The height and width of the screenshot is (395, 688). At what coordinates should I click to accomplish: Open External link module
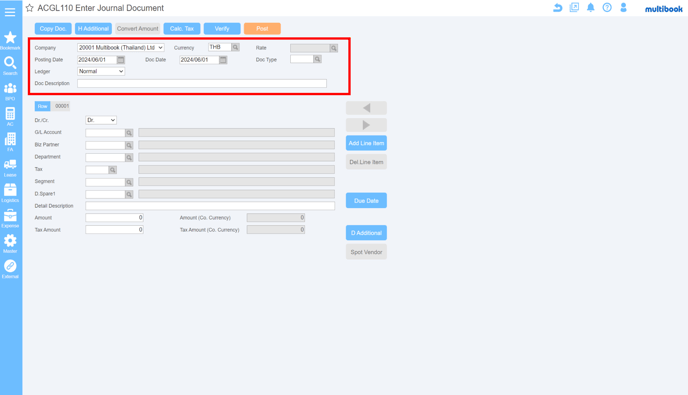[10, 269]
